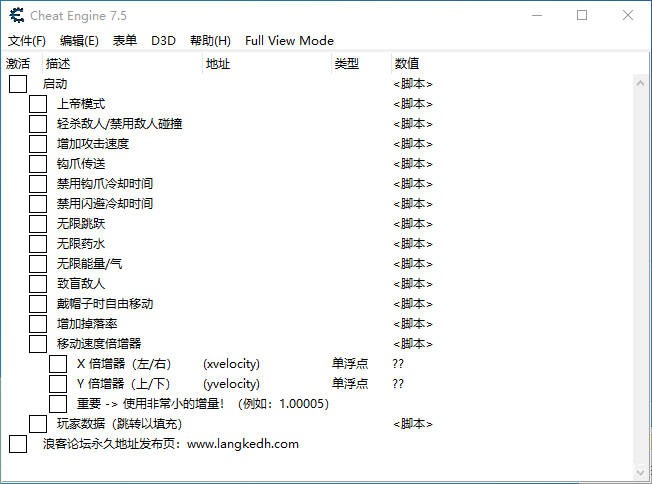Maximize the Cheat Engine window
This screenshot has height=484, width=652.
[582, 15]
